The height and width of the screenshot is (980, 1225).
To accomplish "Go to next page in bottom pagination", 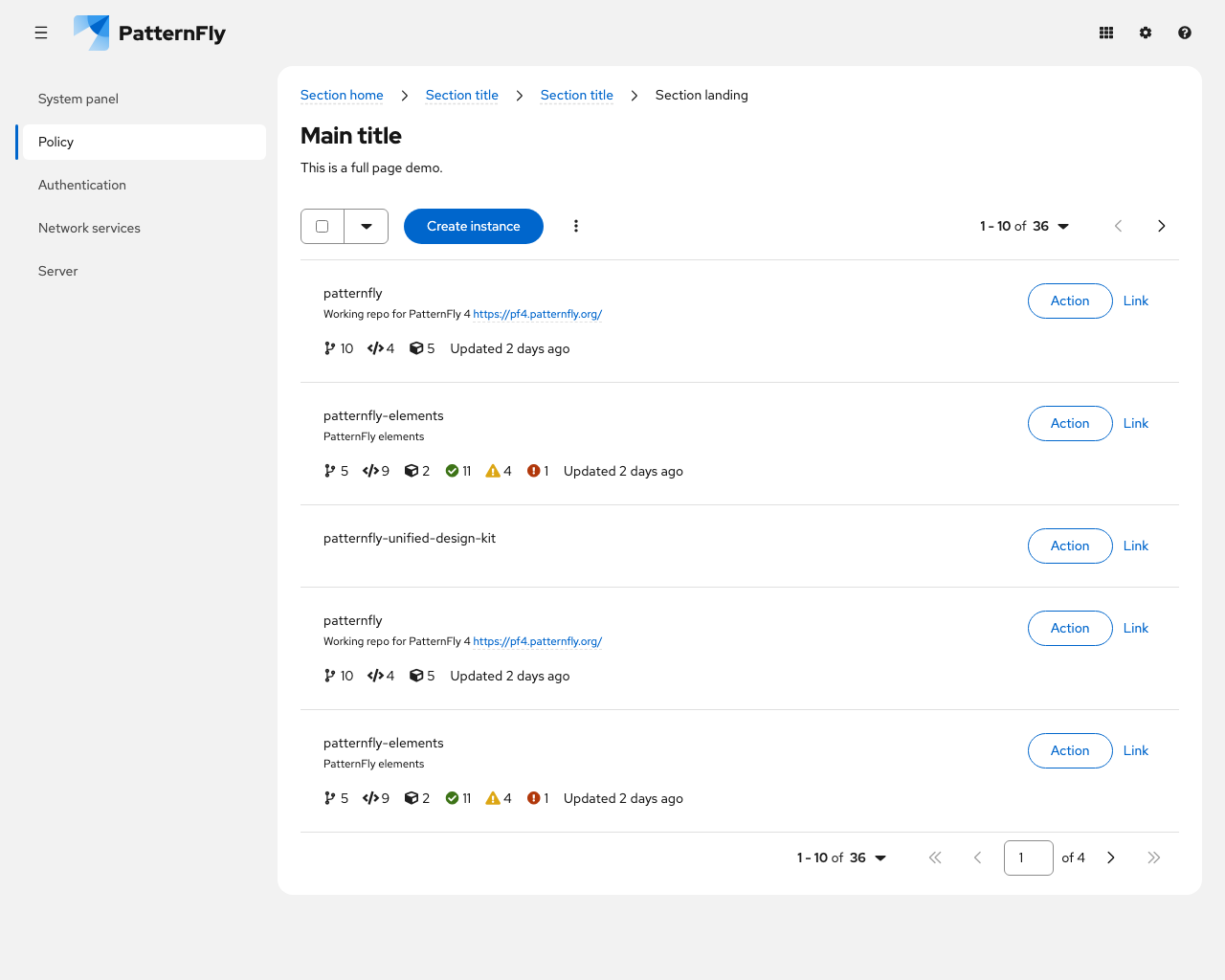I will [1111, 857].
